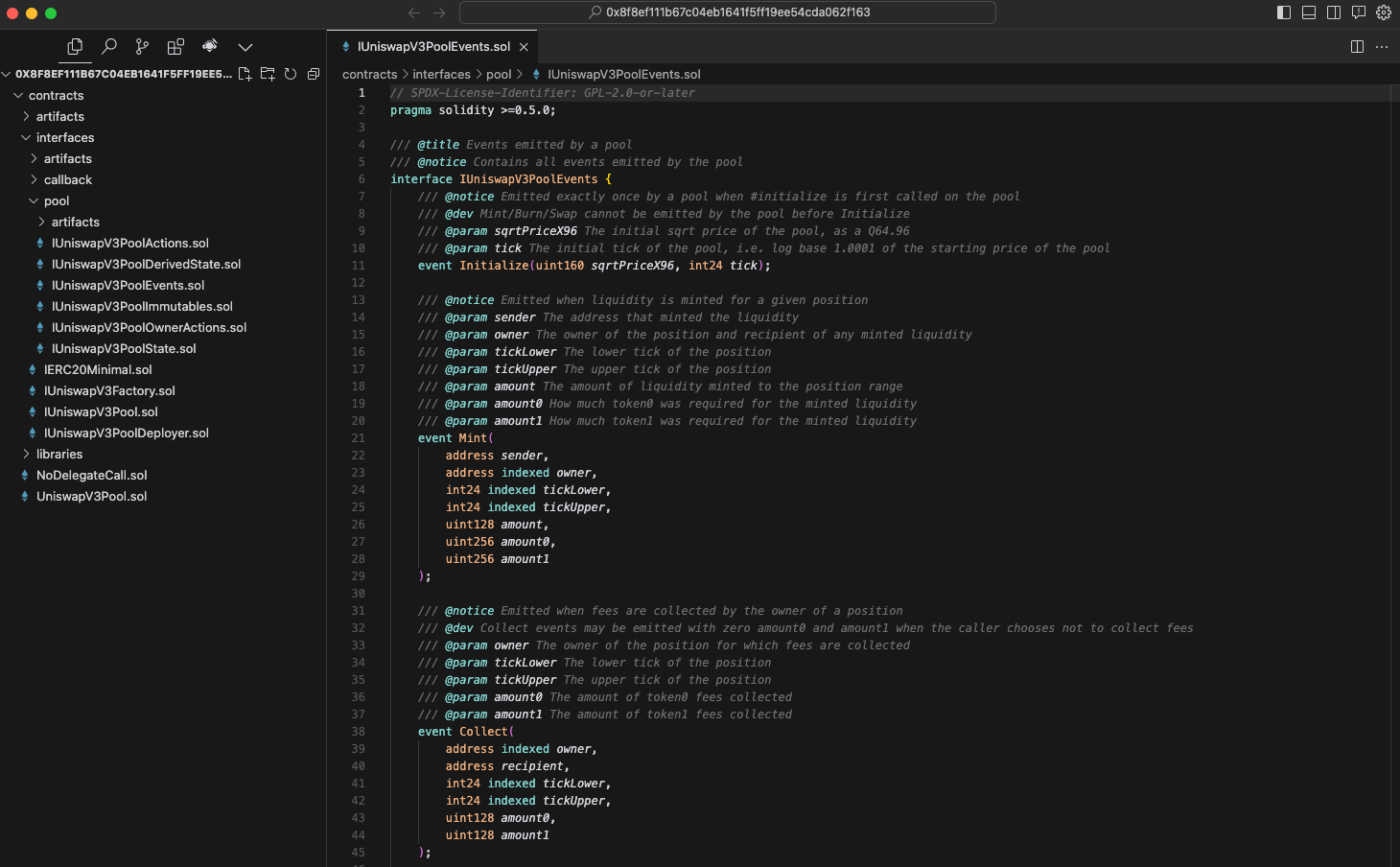Click 'event Collect(' in the code
1400x867 pixels.
click(466, 732)
